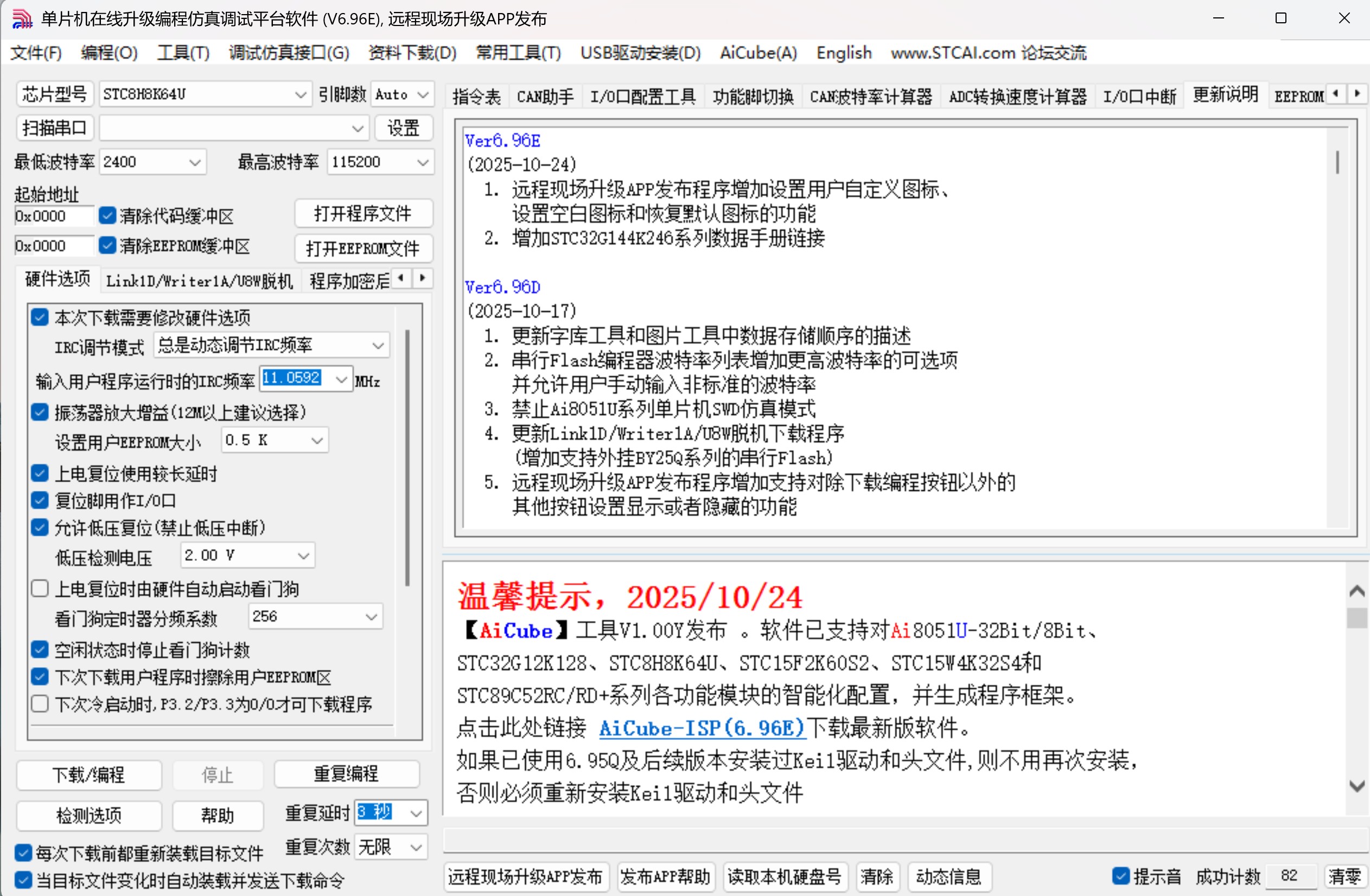The image size is (1370, 896).
Task: Click the 读取本机硬盘号 button
Action: tap(785, 877)
